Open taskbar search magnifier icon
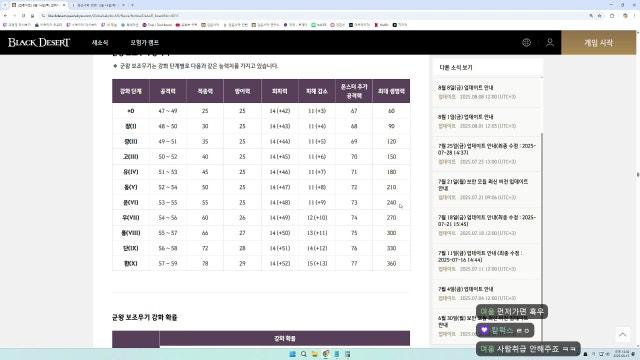Viewport: 640px width, 360px height. tap(304, 354)
